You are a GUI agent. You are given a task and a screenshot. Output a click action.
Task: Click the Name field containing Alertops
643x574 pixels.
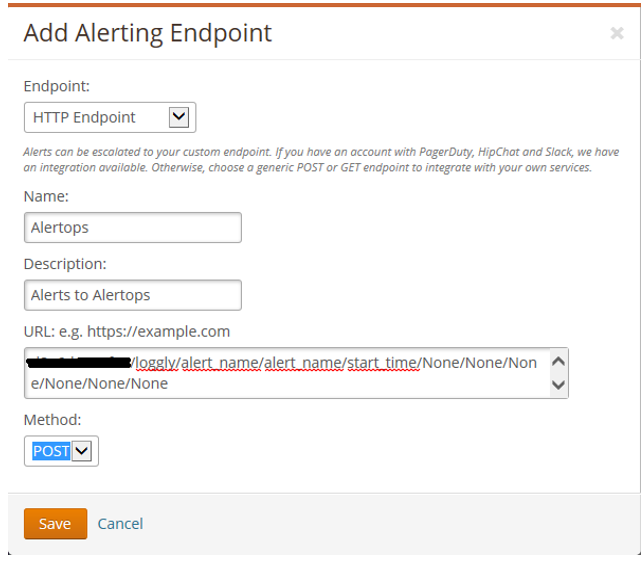(x=132, y=228)
